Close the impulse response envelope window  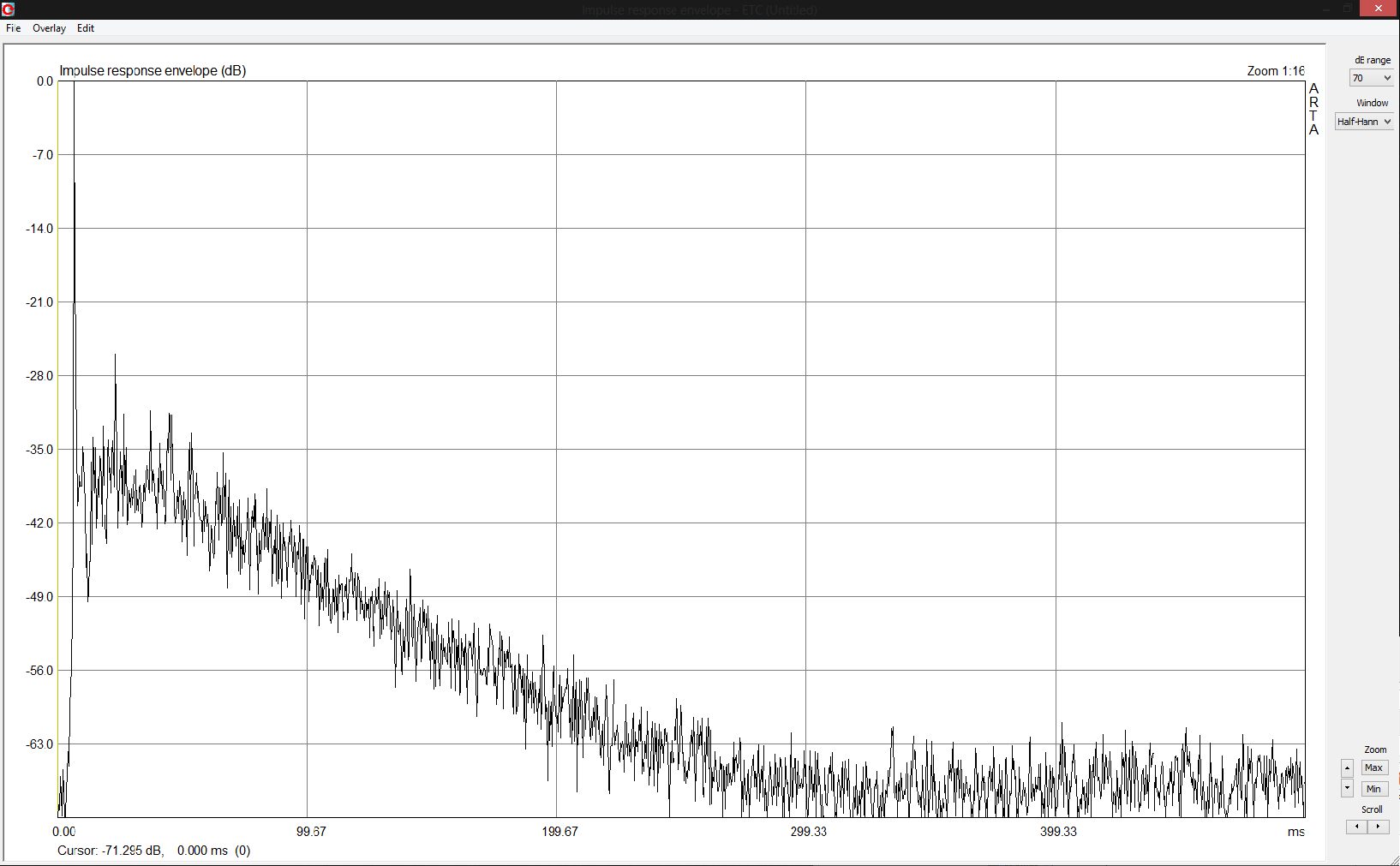point(1379,9)
